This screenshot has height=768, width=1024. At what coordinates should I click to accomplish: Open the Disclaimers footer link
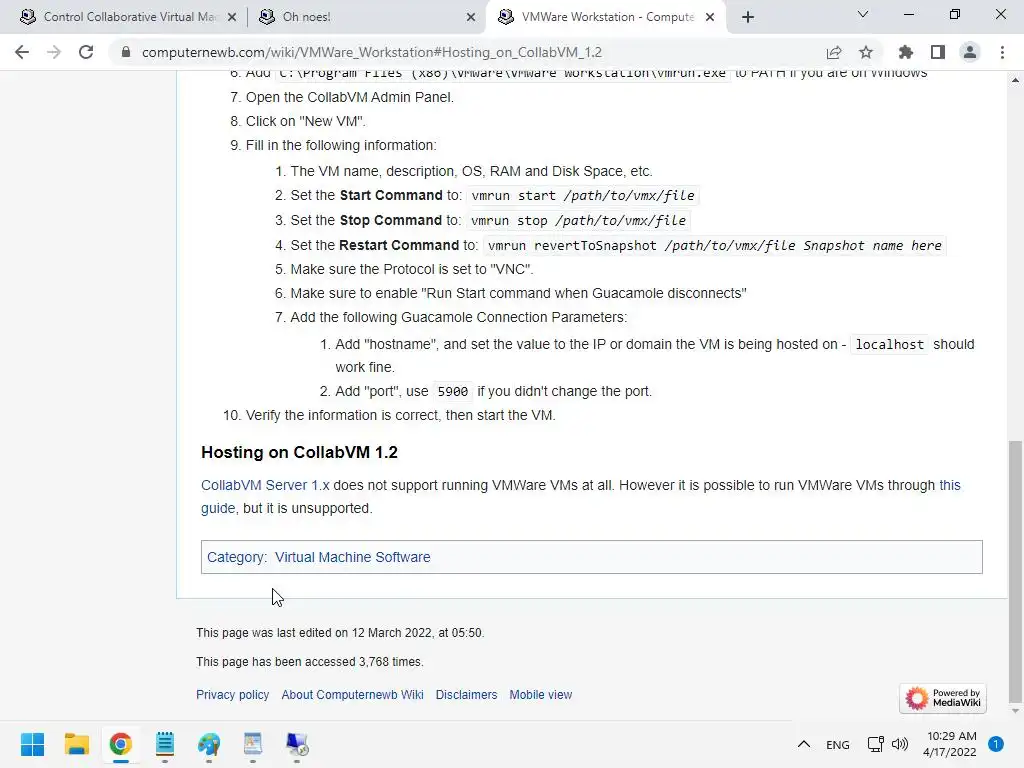466,695
